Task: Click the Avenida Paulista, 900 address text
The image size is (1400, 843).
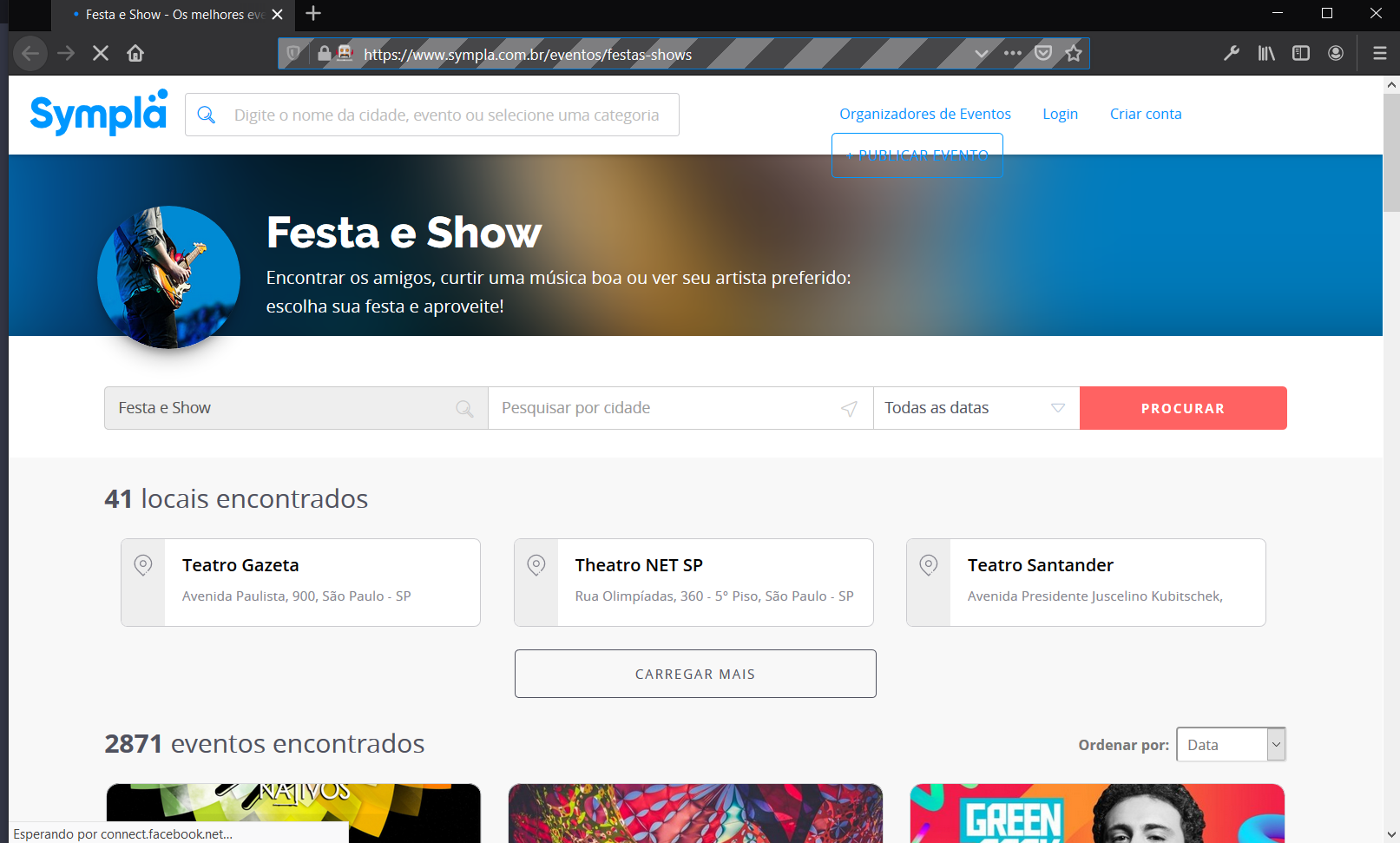Action: pos(297,596)
